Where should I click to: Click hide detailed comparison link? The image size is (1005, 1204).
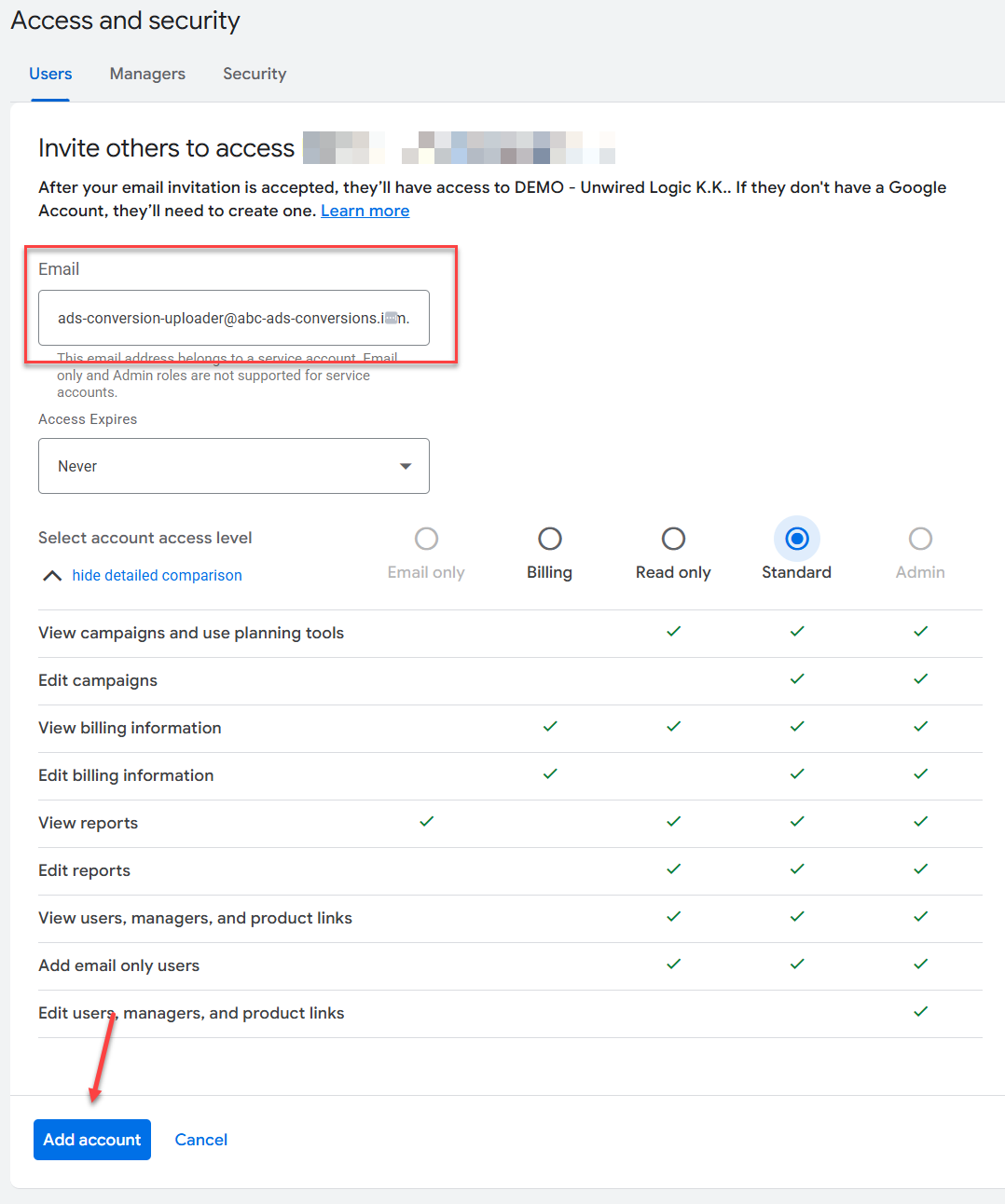(x=157, y=576)
